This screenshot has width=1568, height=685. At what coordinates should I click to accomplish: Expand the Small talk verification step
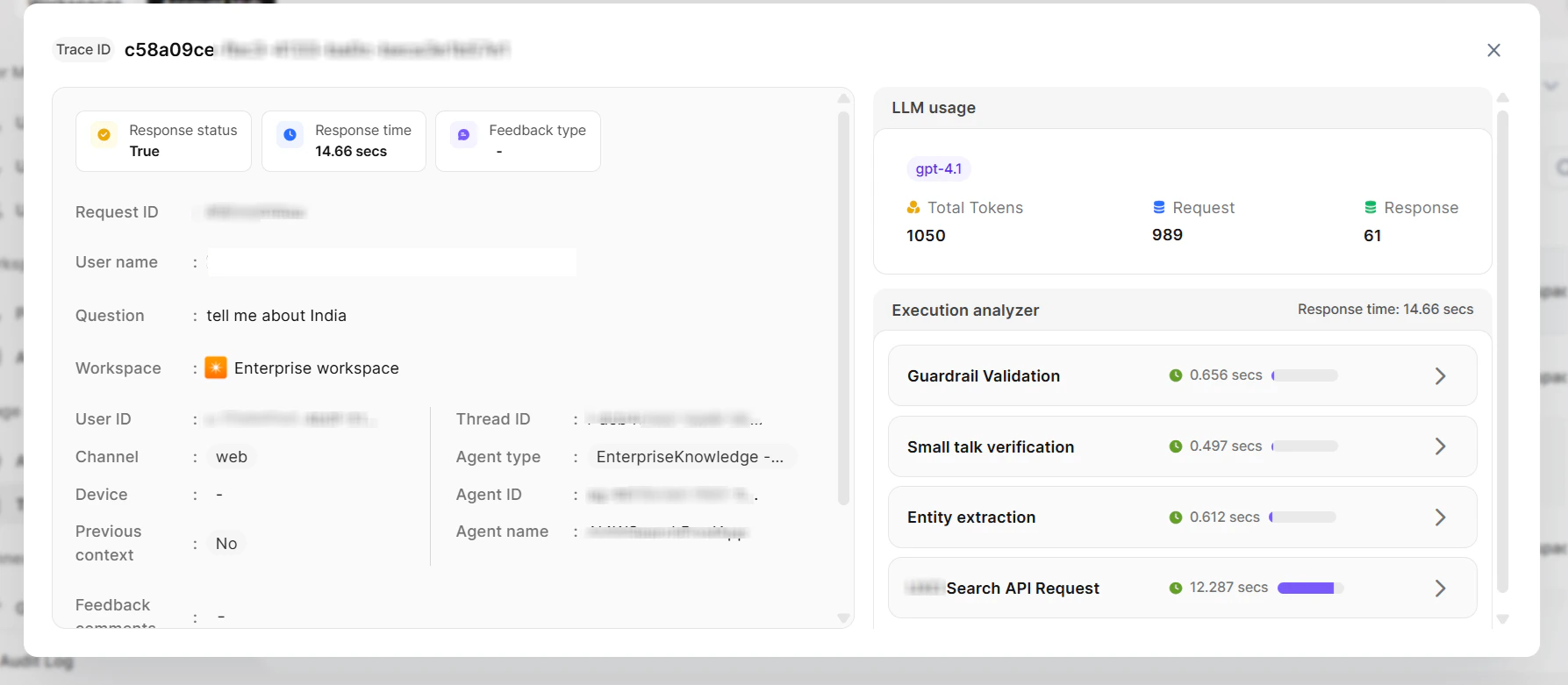[x=1440, y=446]
